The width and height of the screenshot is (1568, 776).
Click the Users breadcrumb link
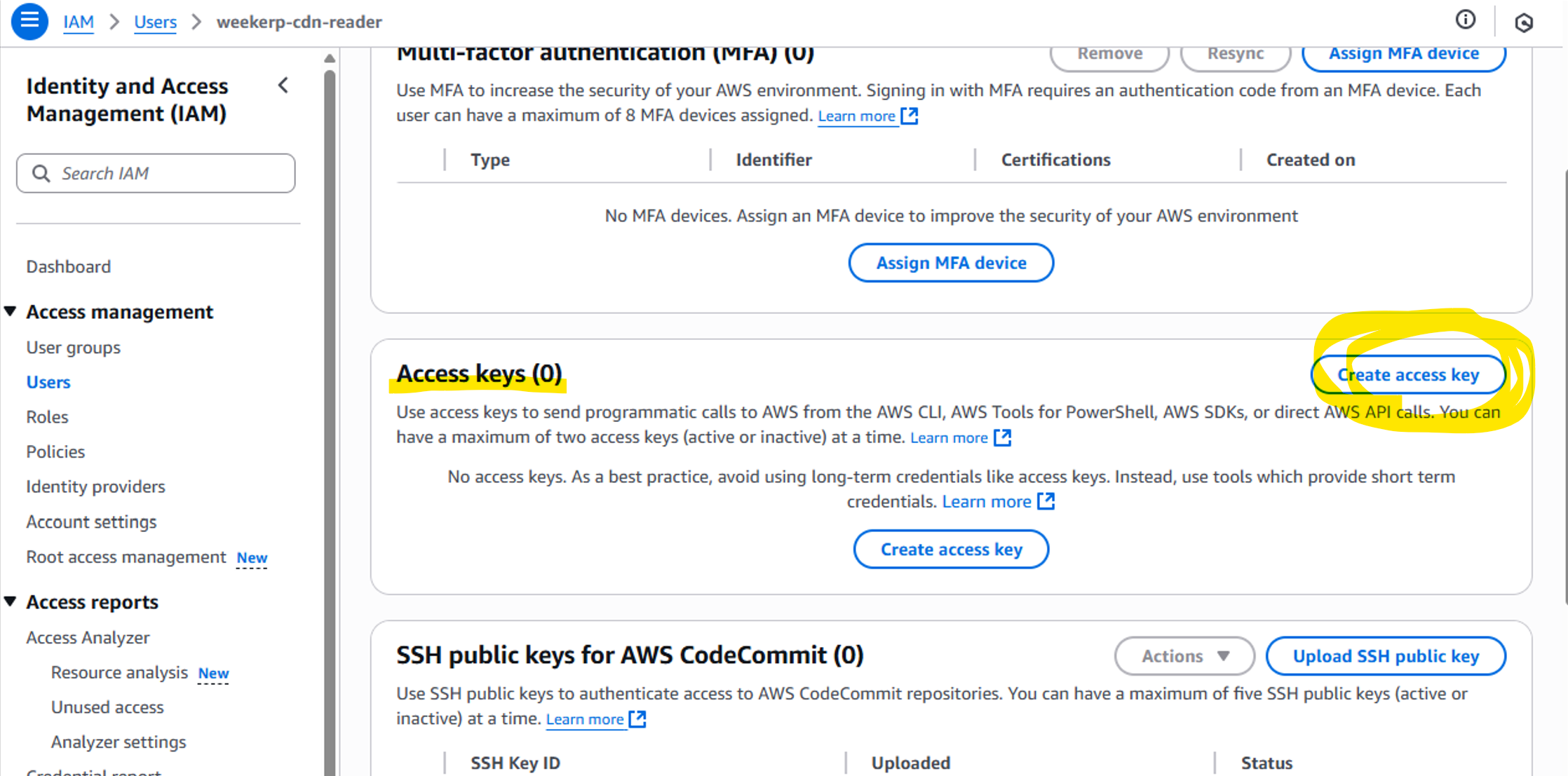tap(155, 22)
